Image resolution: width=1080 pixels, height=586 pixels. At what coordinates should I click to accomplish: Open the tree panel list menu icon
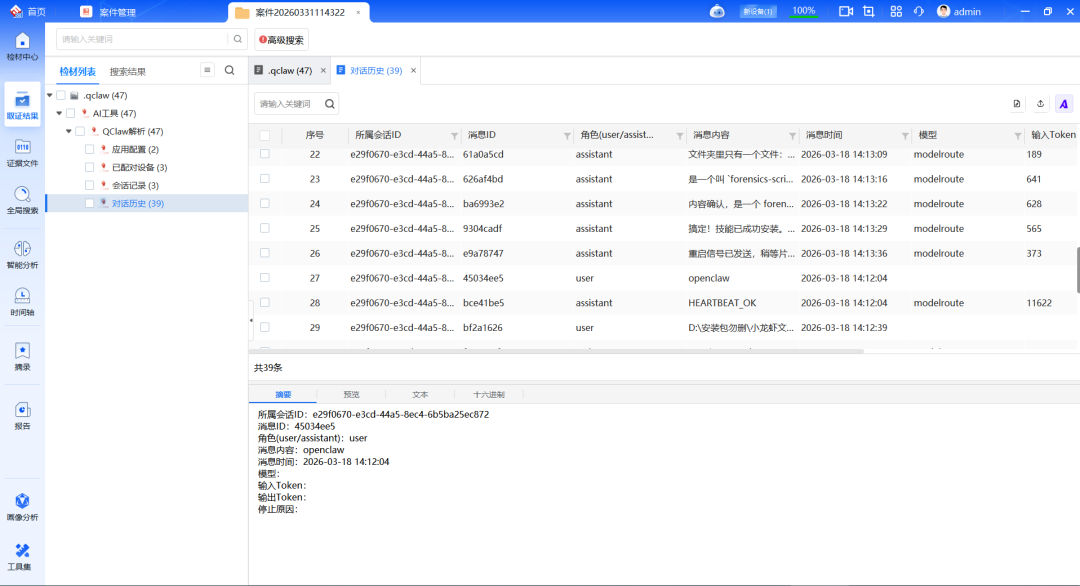(x=207, y=70)
